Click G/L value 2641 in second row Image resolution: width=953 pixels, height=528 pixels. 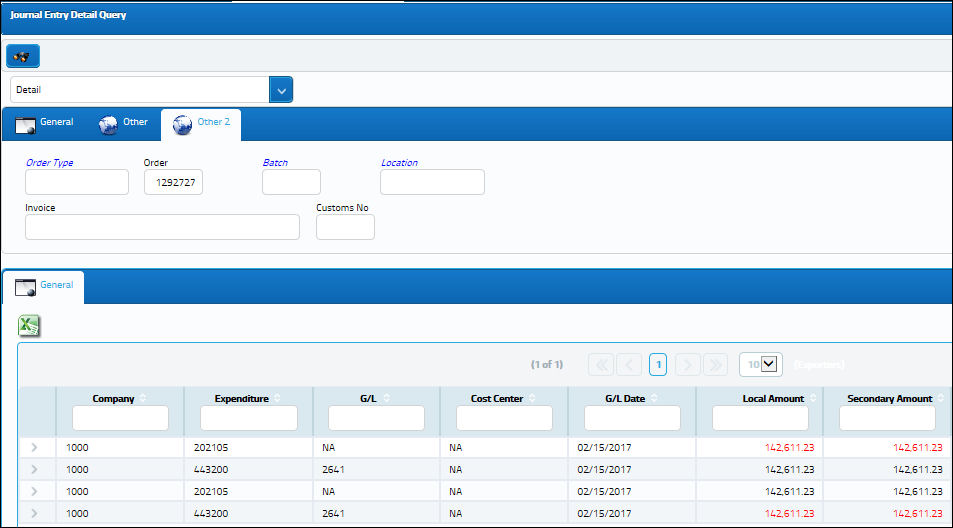pos(333,469)
